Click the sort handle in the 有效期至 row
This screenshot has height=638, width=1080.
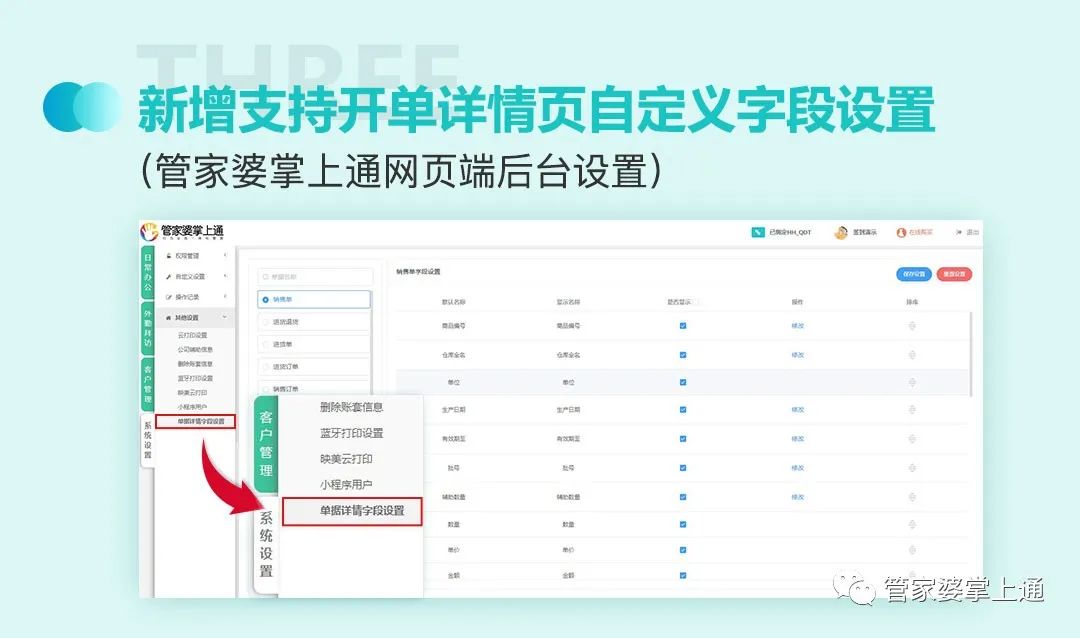point(912,439)
